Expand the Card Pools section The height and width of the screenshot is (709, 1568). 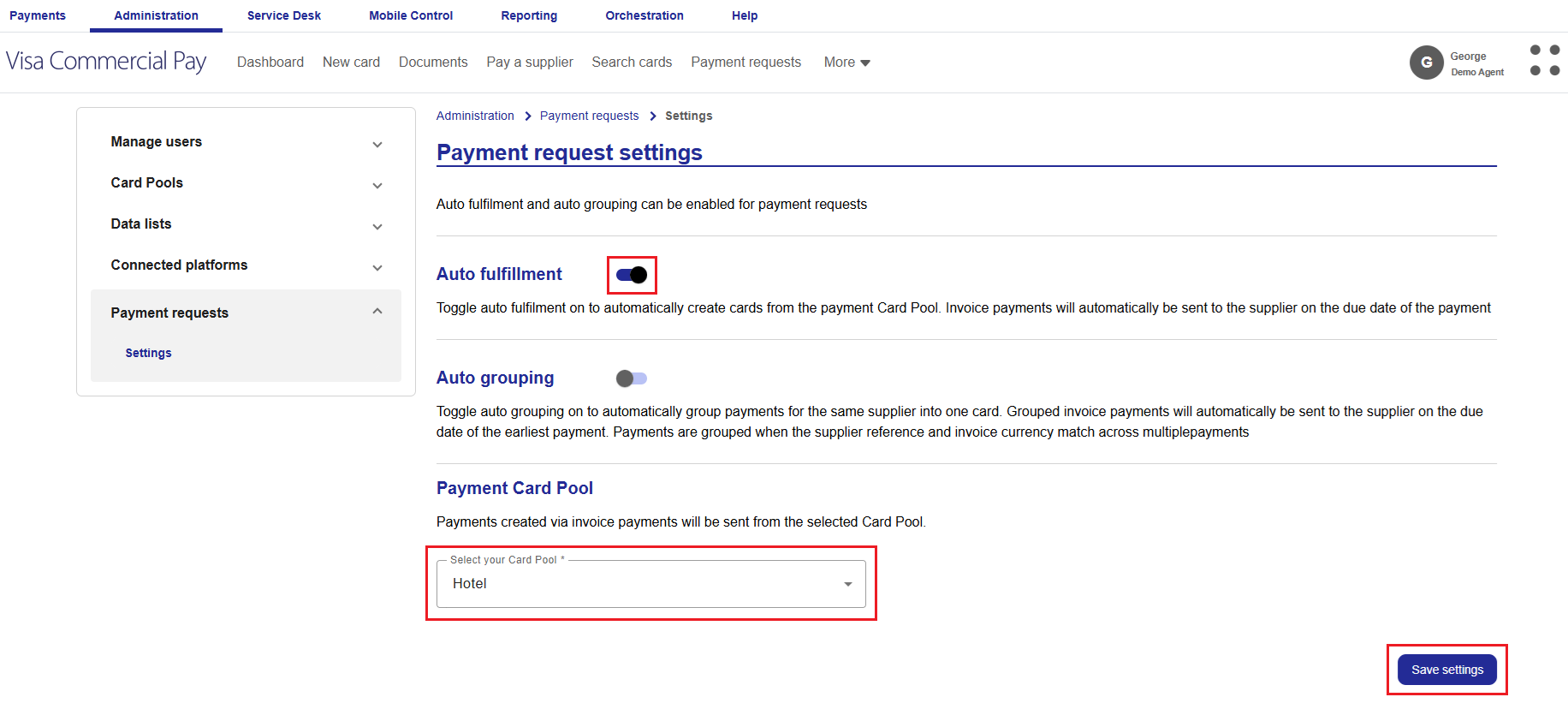246,183
